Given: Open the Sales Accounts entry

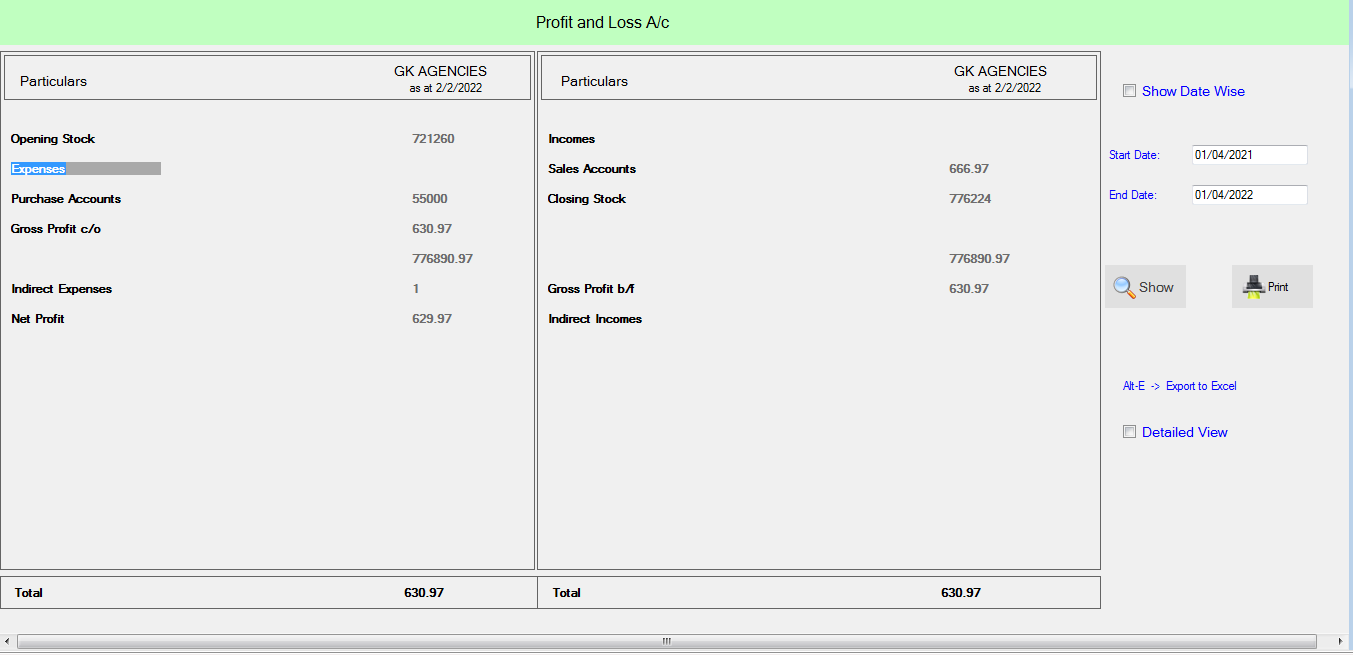Looking at the screenshot, I should coord(592,169).
